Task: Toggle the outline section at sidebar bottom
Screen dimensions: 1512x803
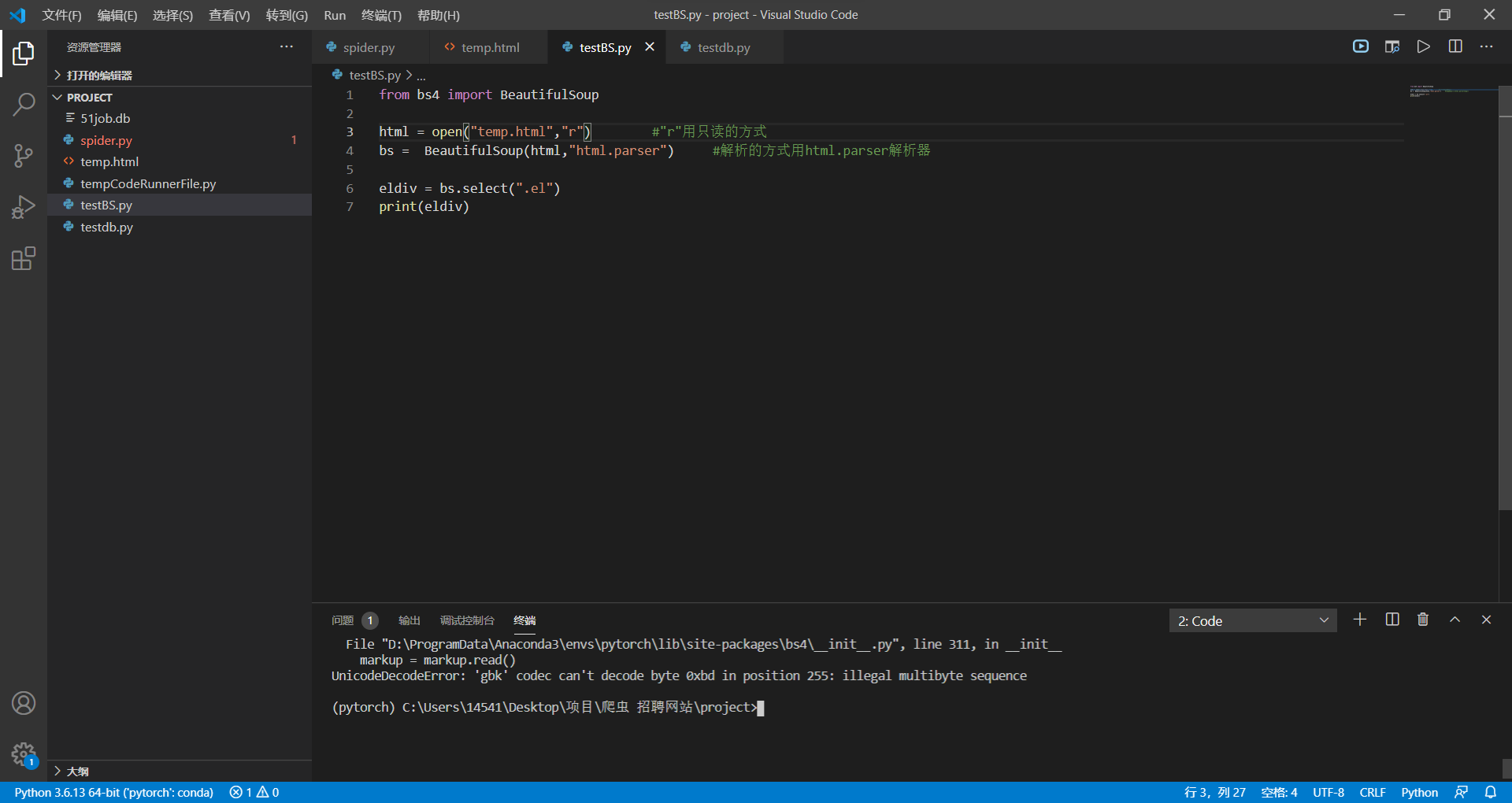Action: pos(79,772)
